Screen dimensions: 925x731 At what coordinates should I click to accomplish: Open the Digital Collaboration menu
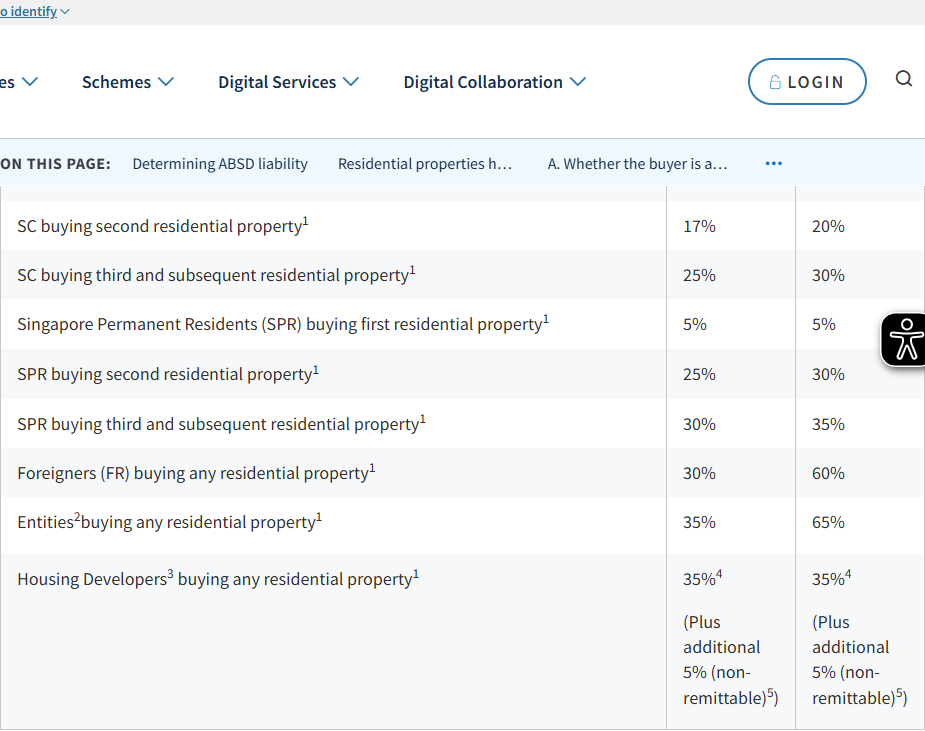[x=483, y=82]
